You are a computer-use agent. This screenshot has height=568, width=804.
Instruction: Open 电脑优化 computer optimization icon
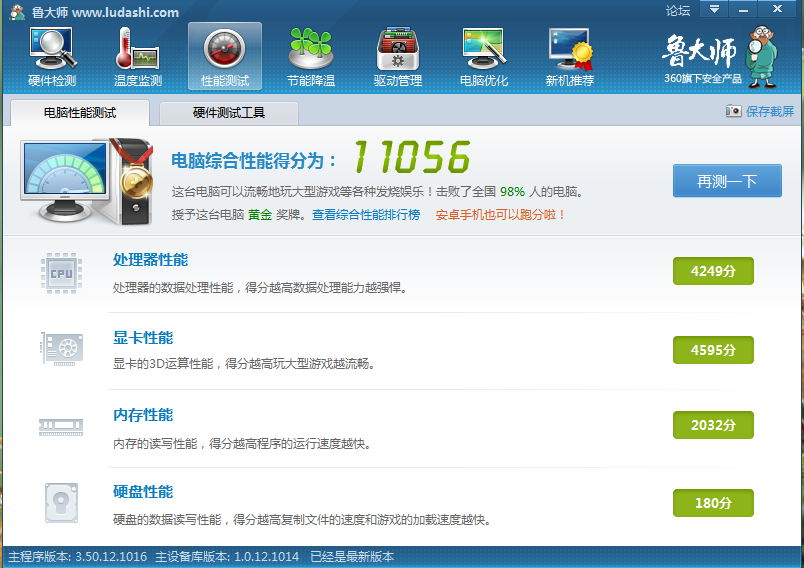484,57
